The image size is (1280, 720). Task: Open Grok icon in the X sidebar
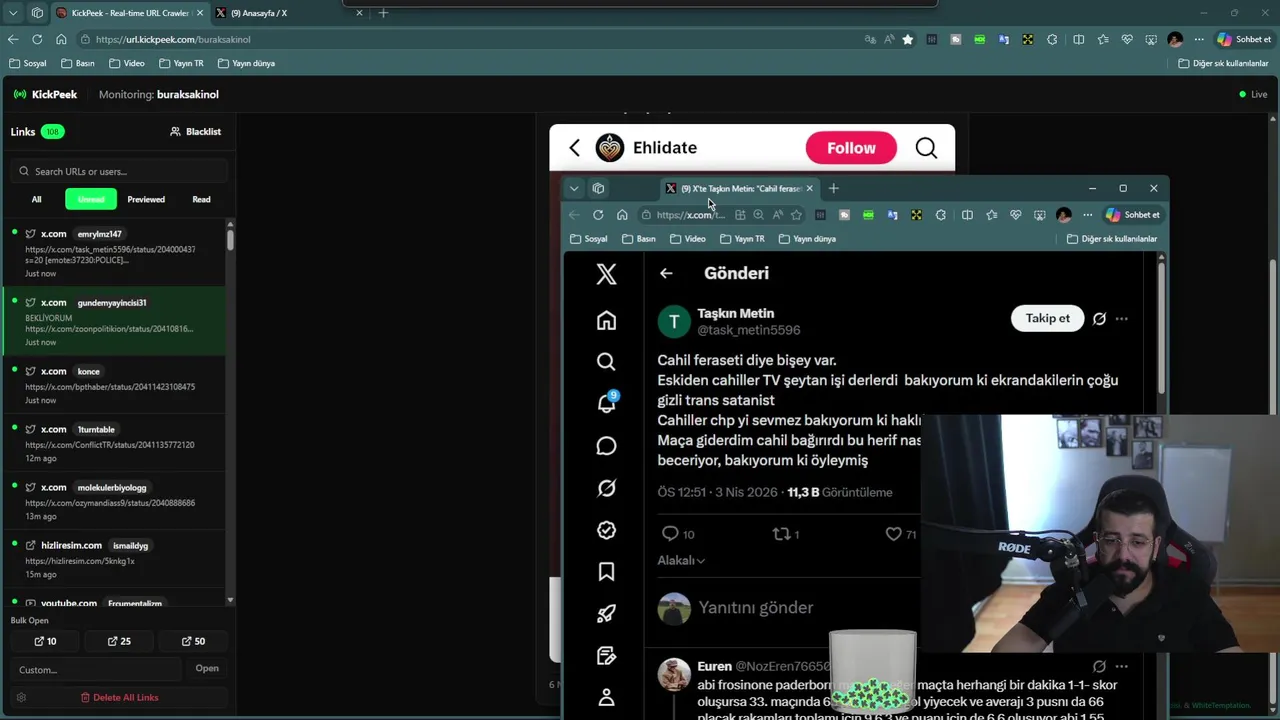click(x=606, y=488)
